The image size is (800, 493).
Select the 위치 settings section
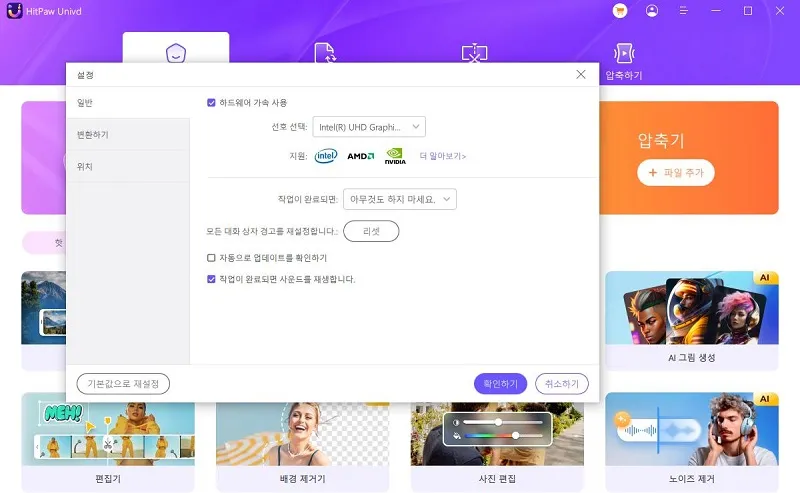point(128,166)
